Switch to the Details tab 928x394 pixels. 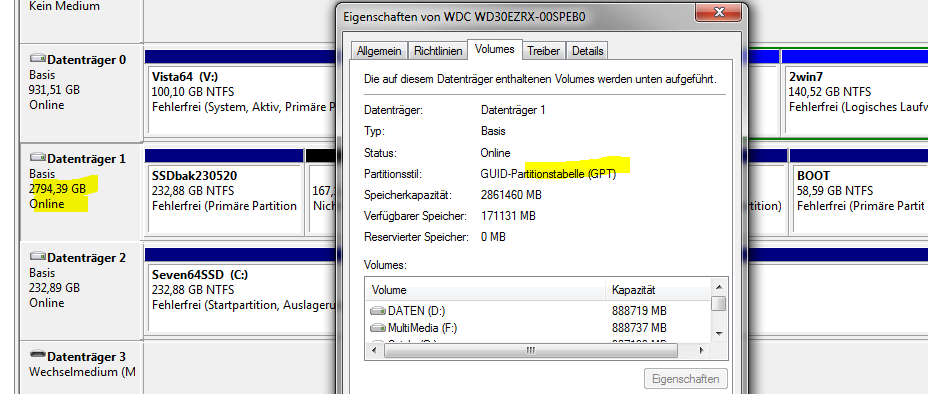pyautogui.click(x=587, y=51)
